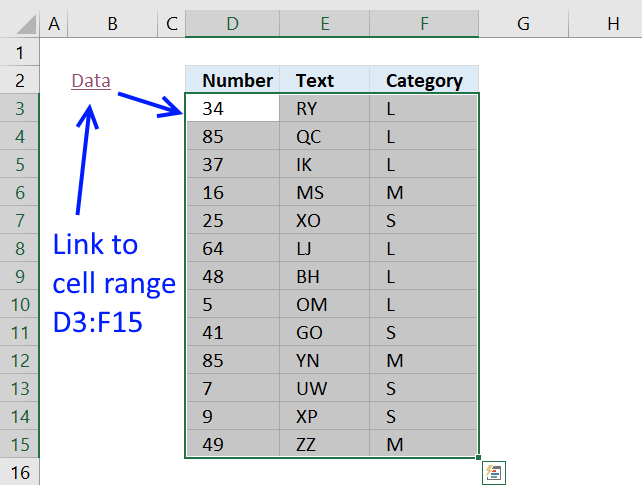Image resolution: width=642 pixels, height=485 pixels.
Task: Click the Number header cell
Action: click(233, 80)
